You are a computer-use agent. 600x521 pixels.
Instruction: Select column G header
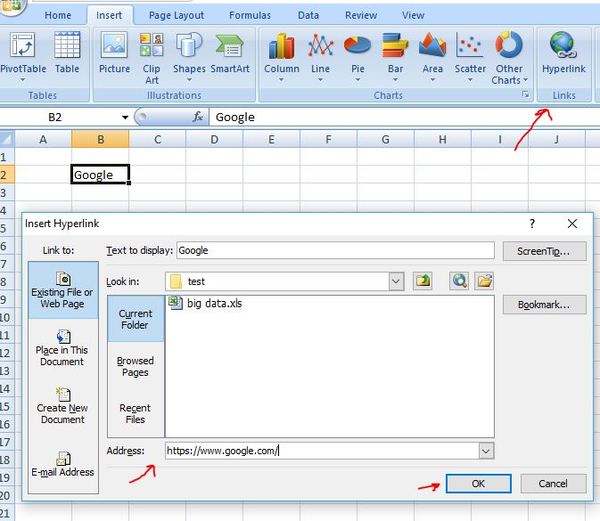point(386,139)
